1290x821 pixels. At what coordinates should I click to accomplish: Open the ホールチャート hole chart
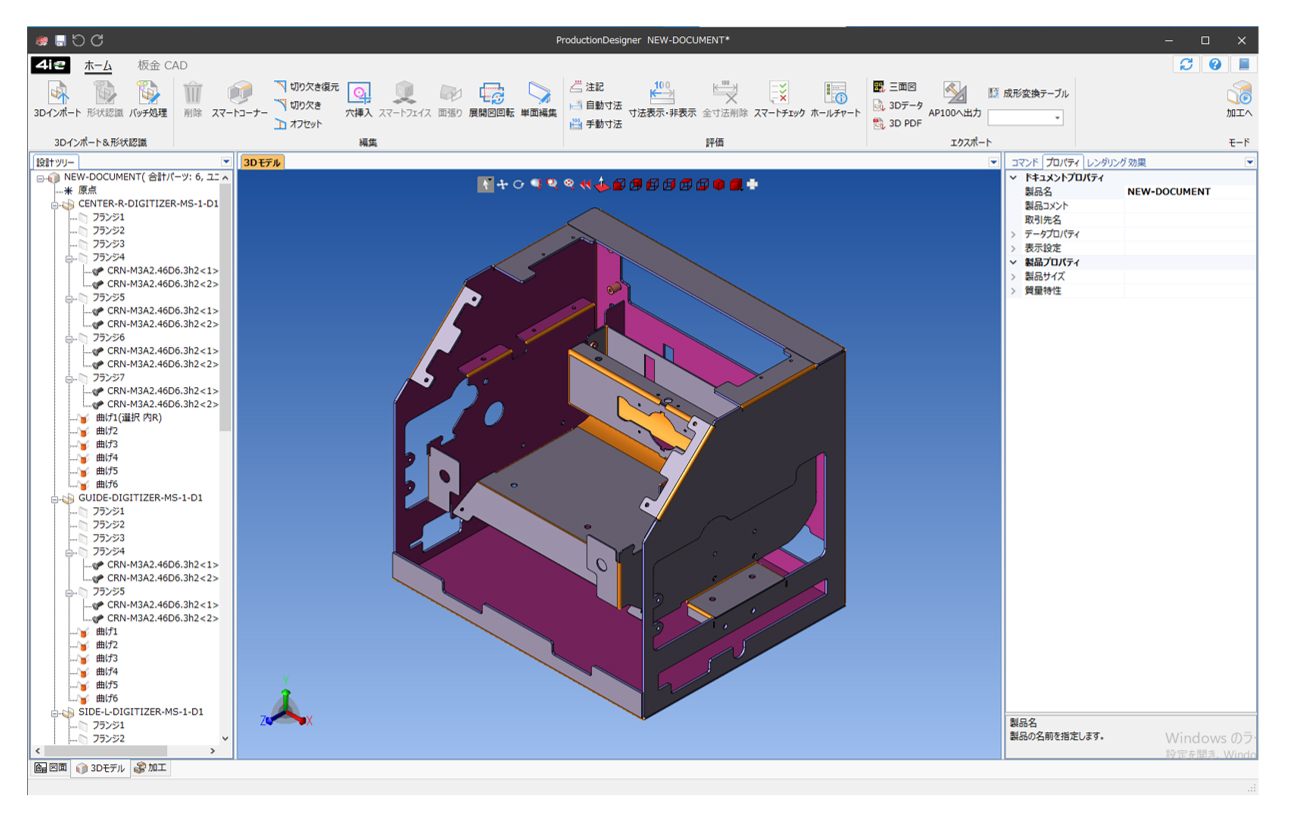point(835,96)
